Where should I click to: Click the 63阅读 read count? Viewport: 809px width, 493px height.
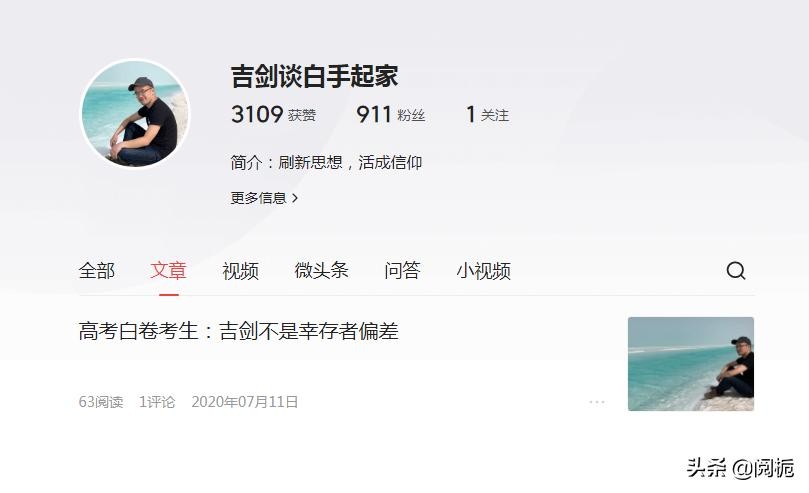[101, 402]
